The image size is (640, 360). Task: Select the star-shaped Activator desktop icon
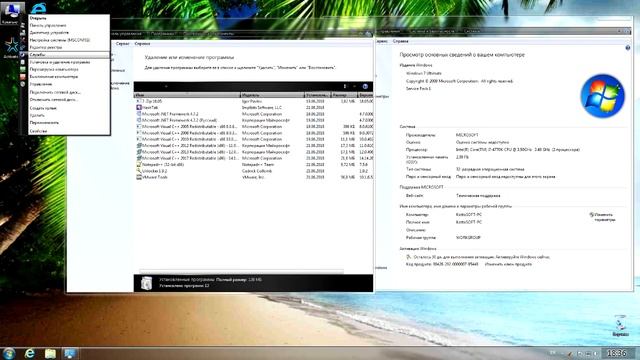11,48
